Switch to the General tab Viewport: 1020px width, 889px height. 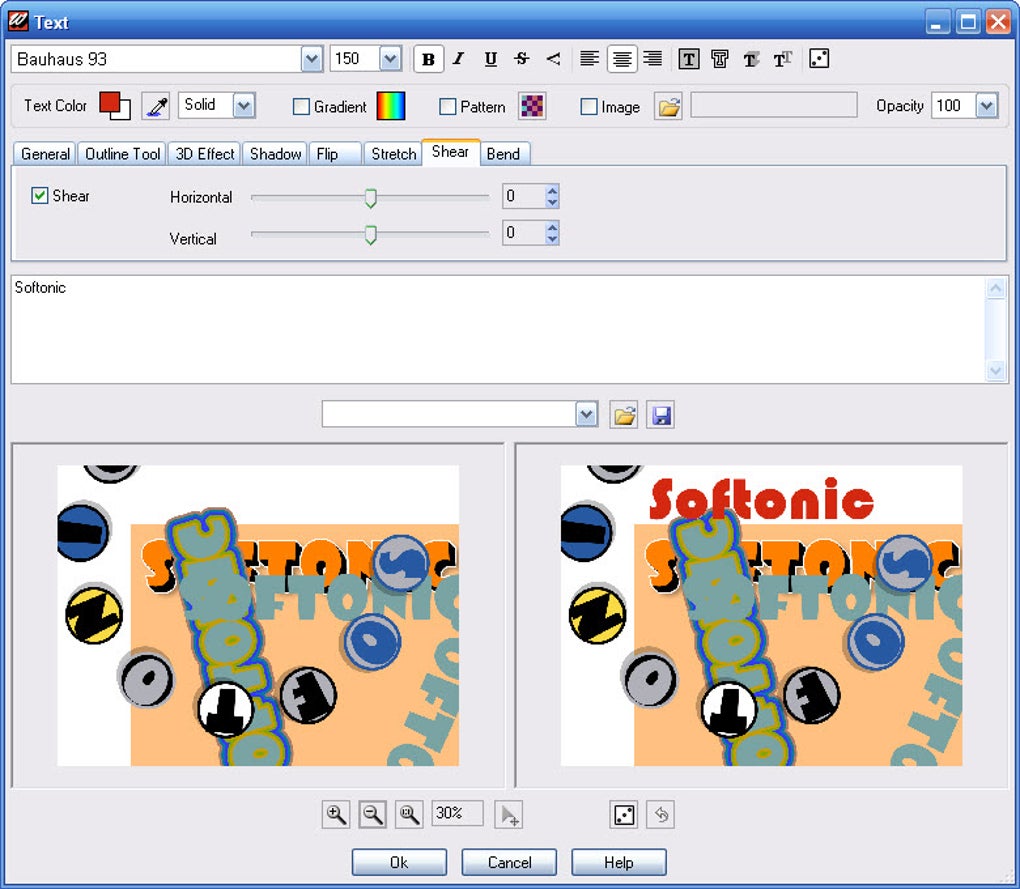pos(45,154)
